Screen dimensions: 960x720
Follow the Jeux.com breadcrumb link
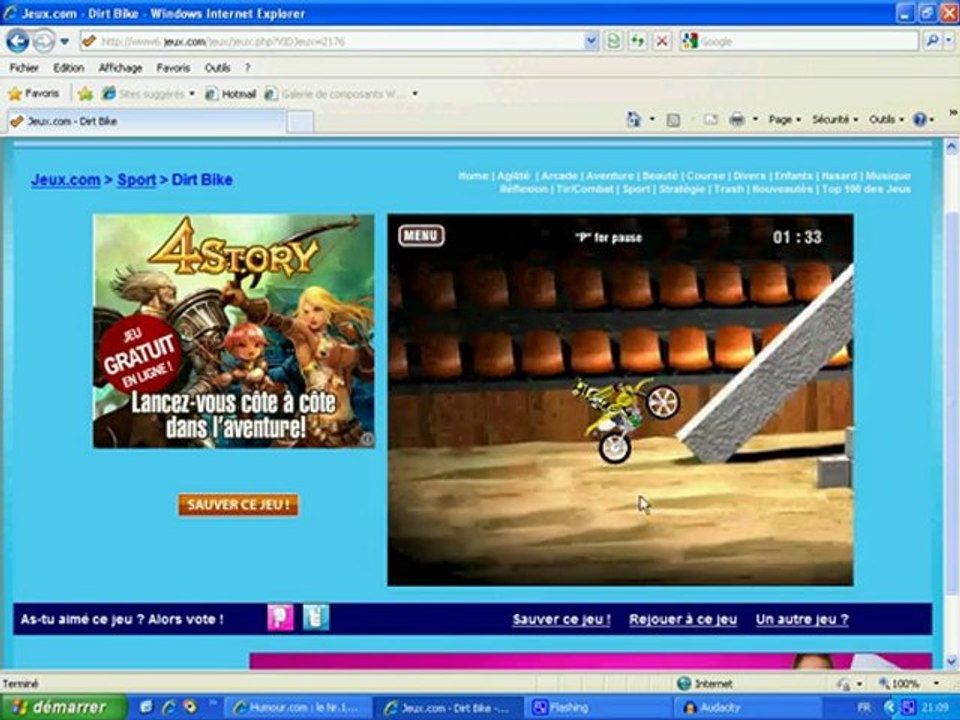click(66, 180)
